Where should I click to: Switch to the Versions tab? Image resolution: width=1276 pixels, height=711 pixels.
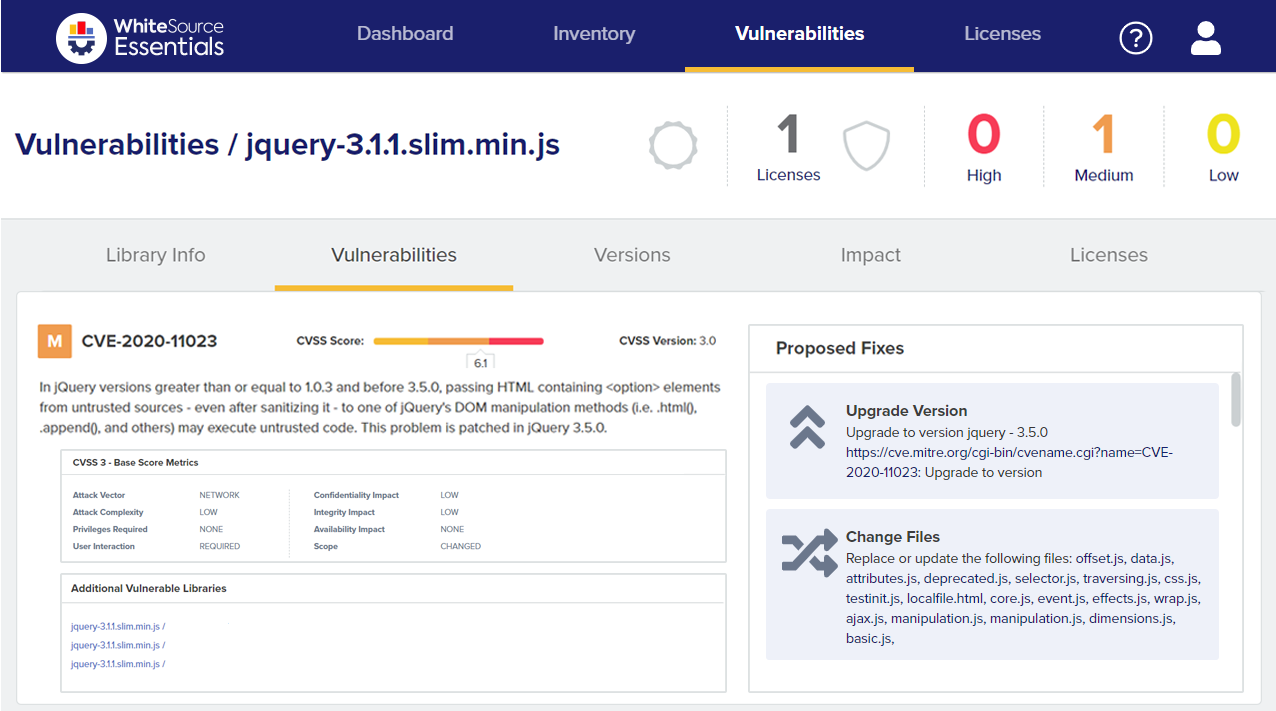click(632, 255)
